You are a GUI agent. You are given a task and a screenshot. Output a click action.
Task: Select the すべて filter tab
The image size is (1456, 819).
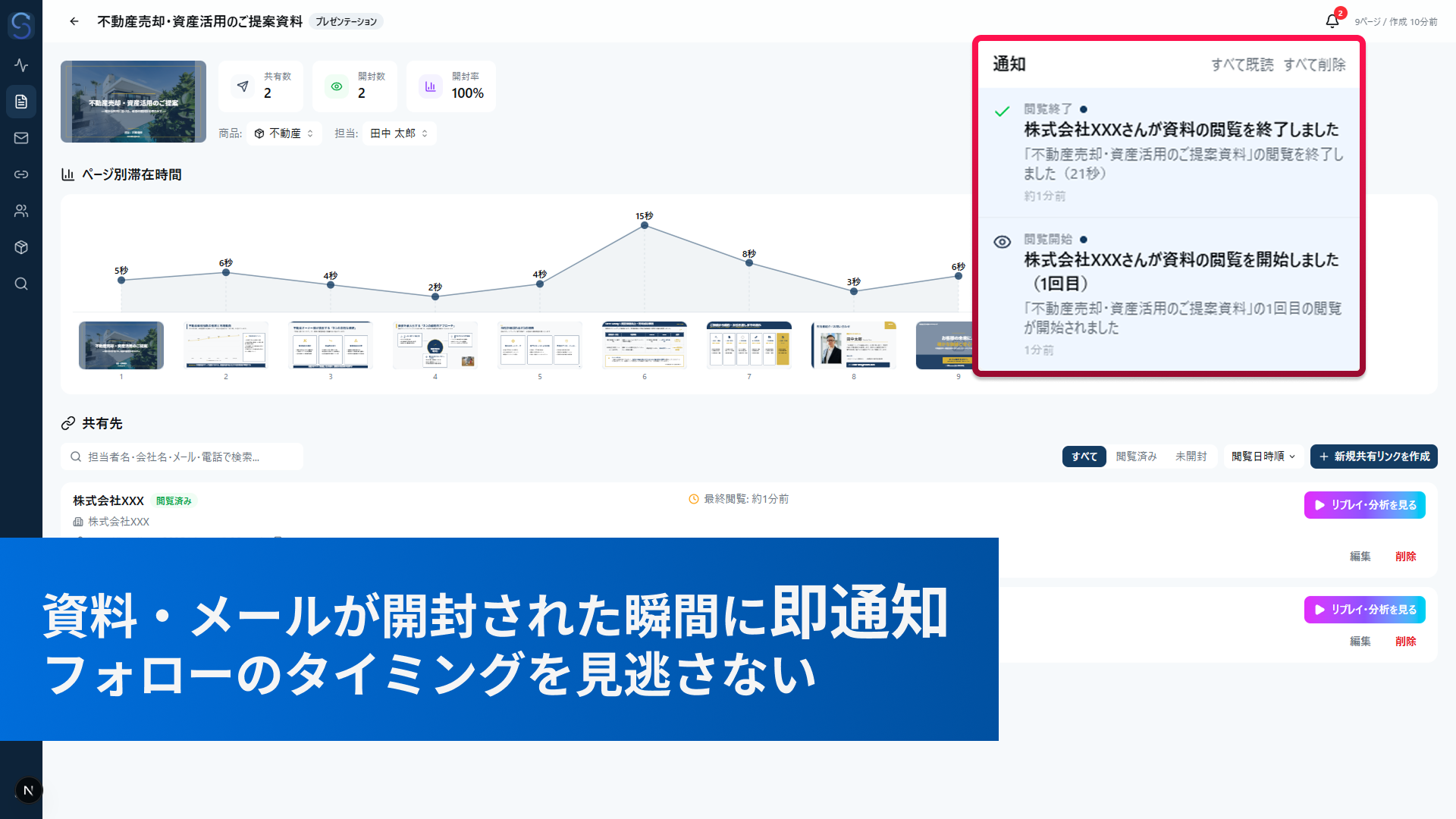1084,457
